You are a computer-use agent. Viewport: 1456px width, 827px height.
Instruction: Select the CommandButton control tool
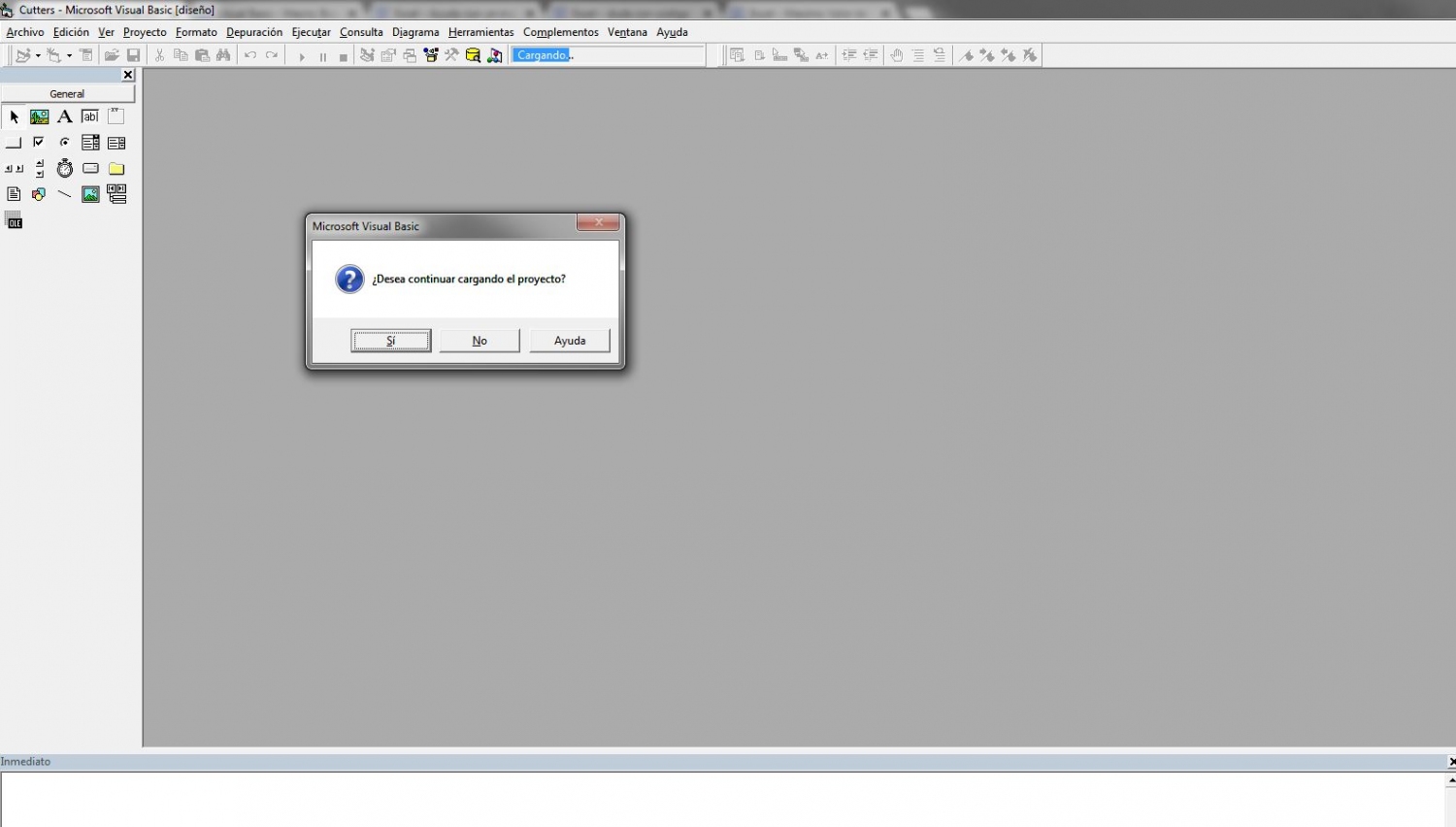click(x=14, y=143)
